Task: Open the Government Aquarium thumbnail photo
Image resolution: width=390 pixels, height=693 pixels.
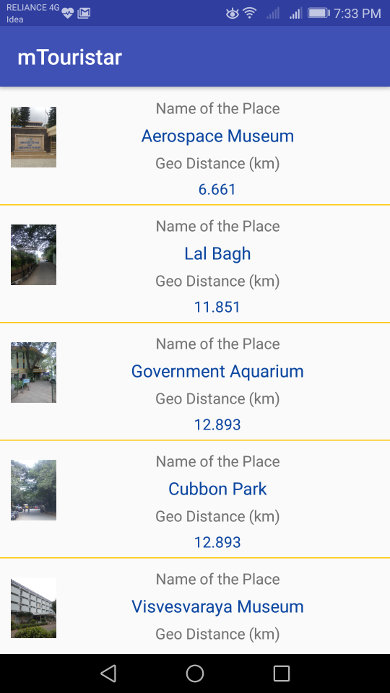Action: pyautogui.click(x=34, y=372)
